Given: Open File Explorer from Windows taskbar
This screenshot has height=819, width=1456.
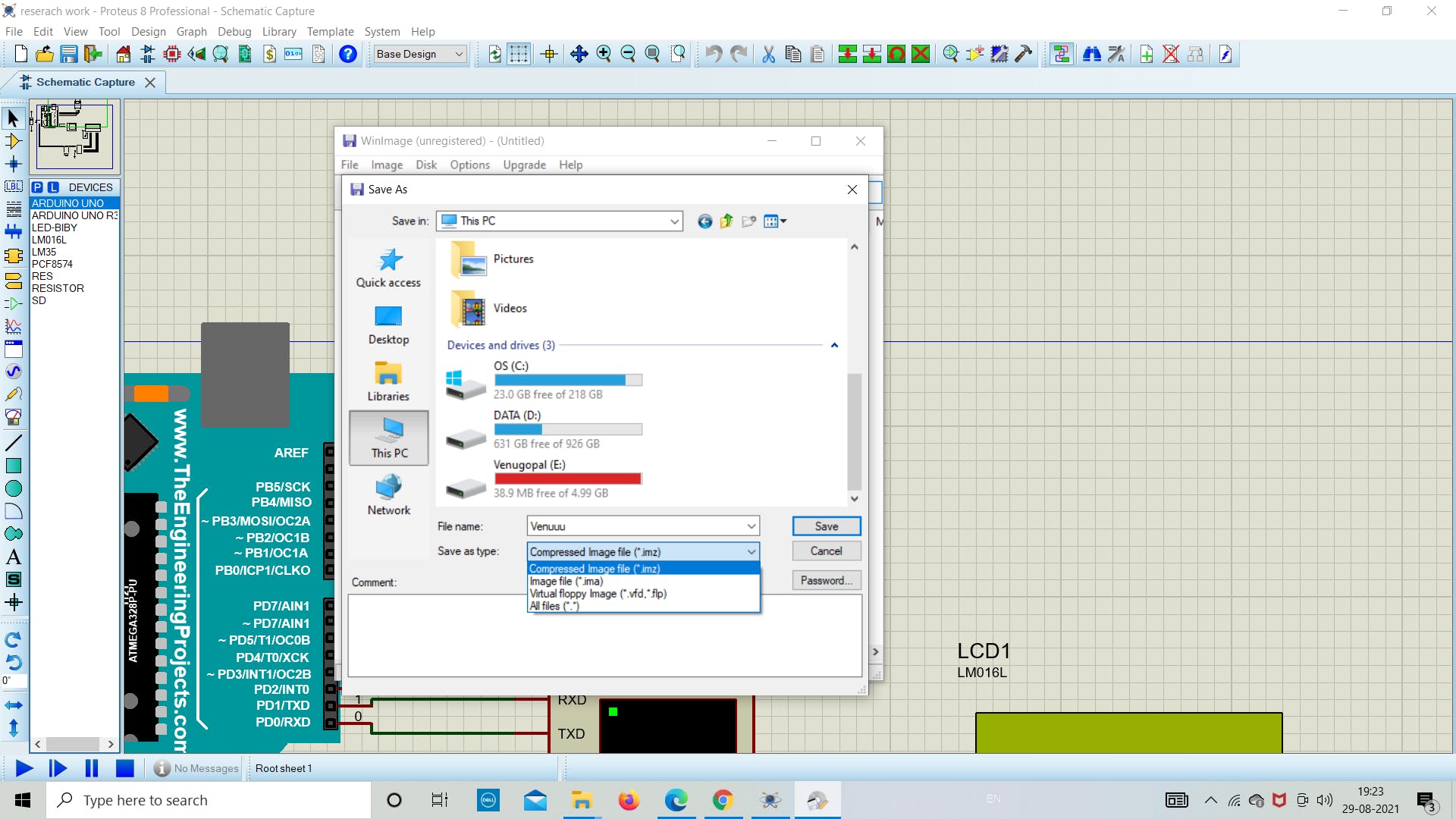Looking at the screenshot, I should pos(582,800).
